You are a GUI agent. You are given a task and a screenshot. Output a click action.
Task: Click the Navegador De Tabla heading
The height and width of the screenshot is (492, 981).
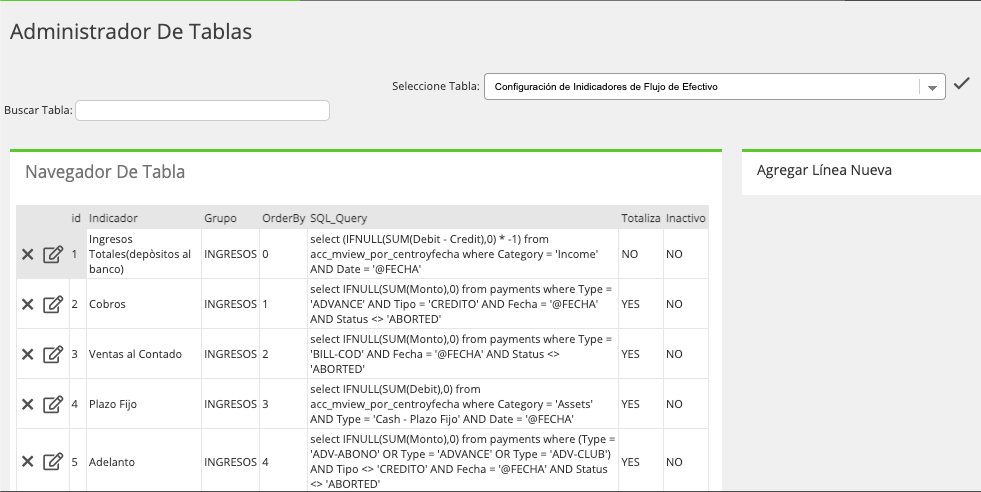coord(105,172)
